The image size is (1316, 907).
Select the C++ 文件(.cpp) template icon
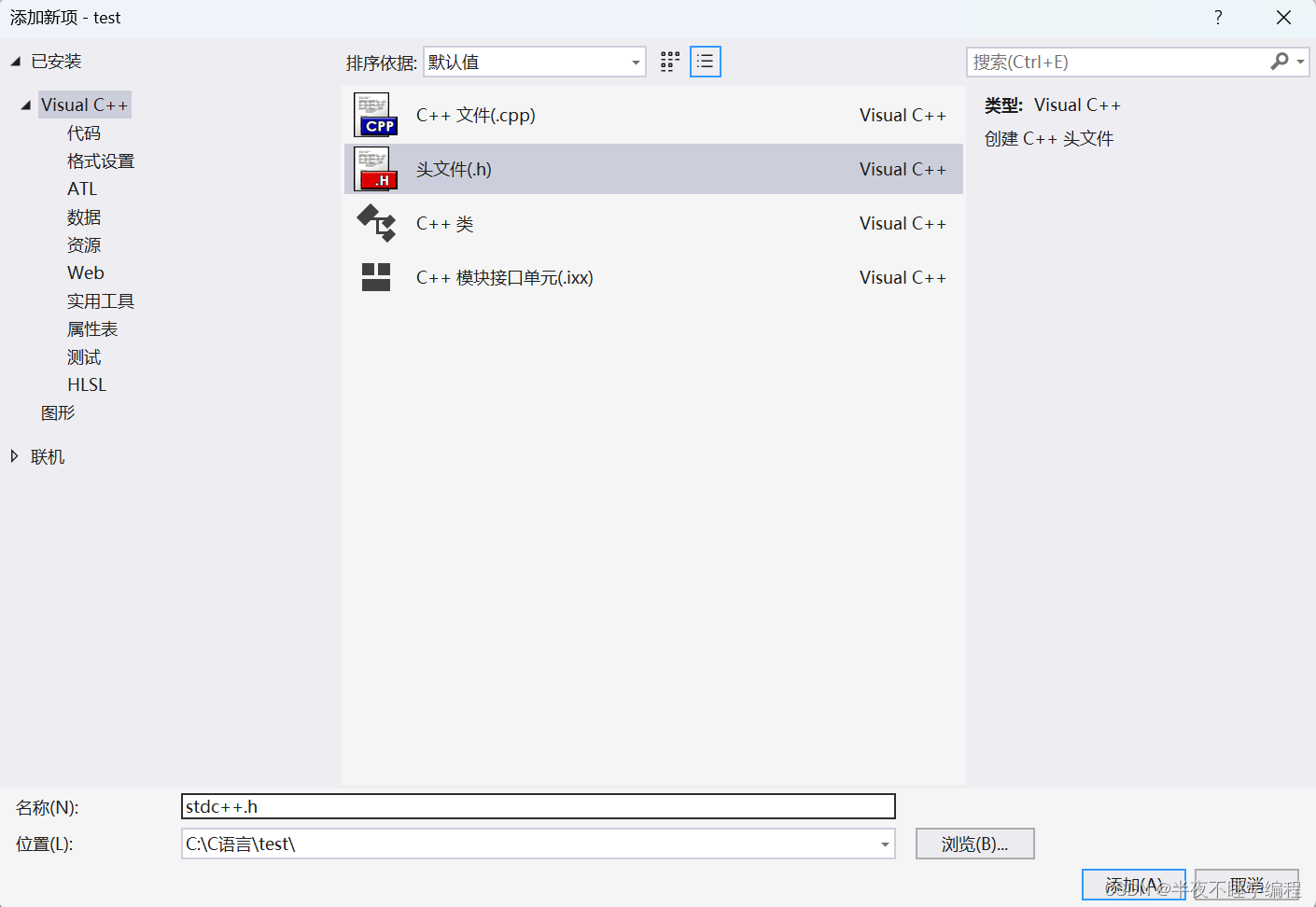pyautogui.click(x=375, y=114)
